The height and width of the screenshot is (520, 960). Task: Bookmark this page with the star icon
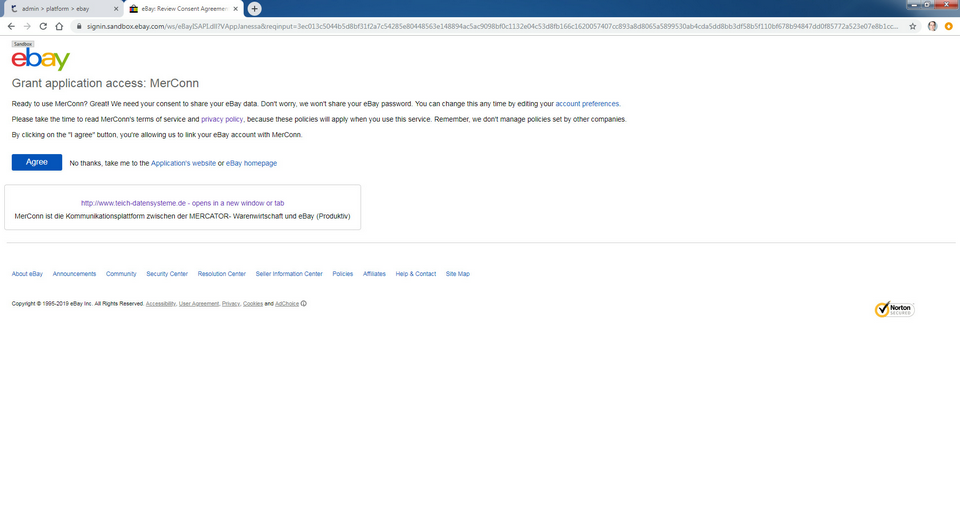click(912, 26)
